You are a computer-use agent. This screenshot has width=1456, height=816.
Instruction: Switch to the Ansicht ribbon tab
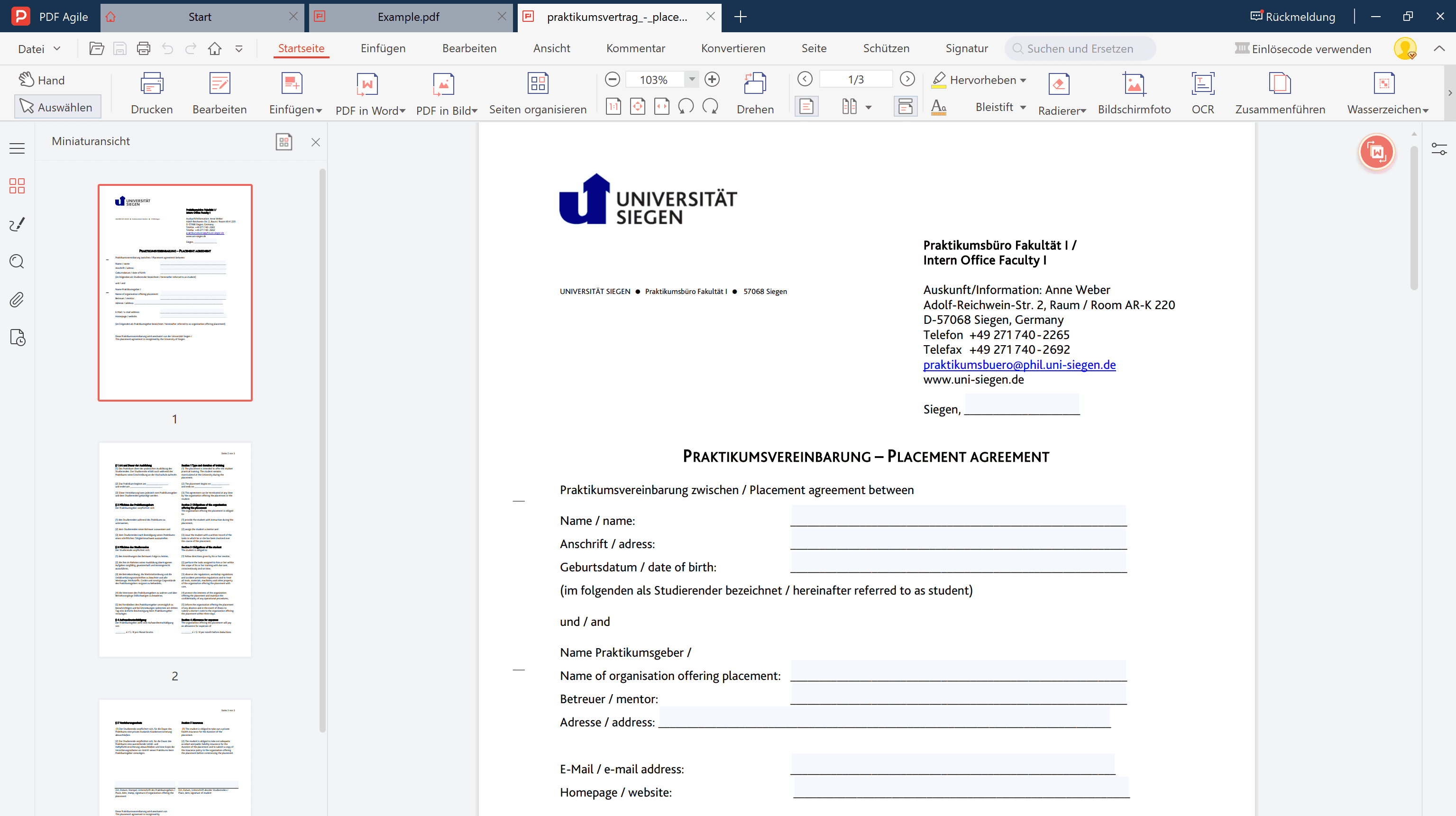[x=552, y=48]
